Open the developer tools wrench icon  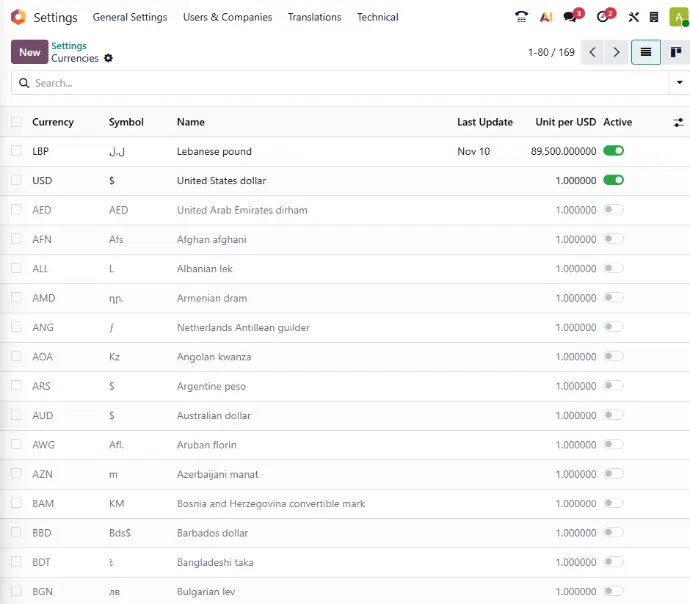[x=633, y=17]
